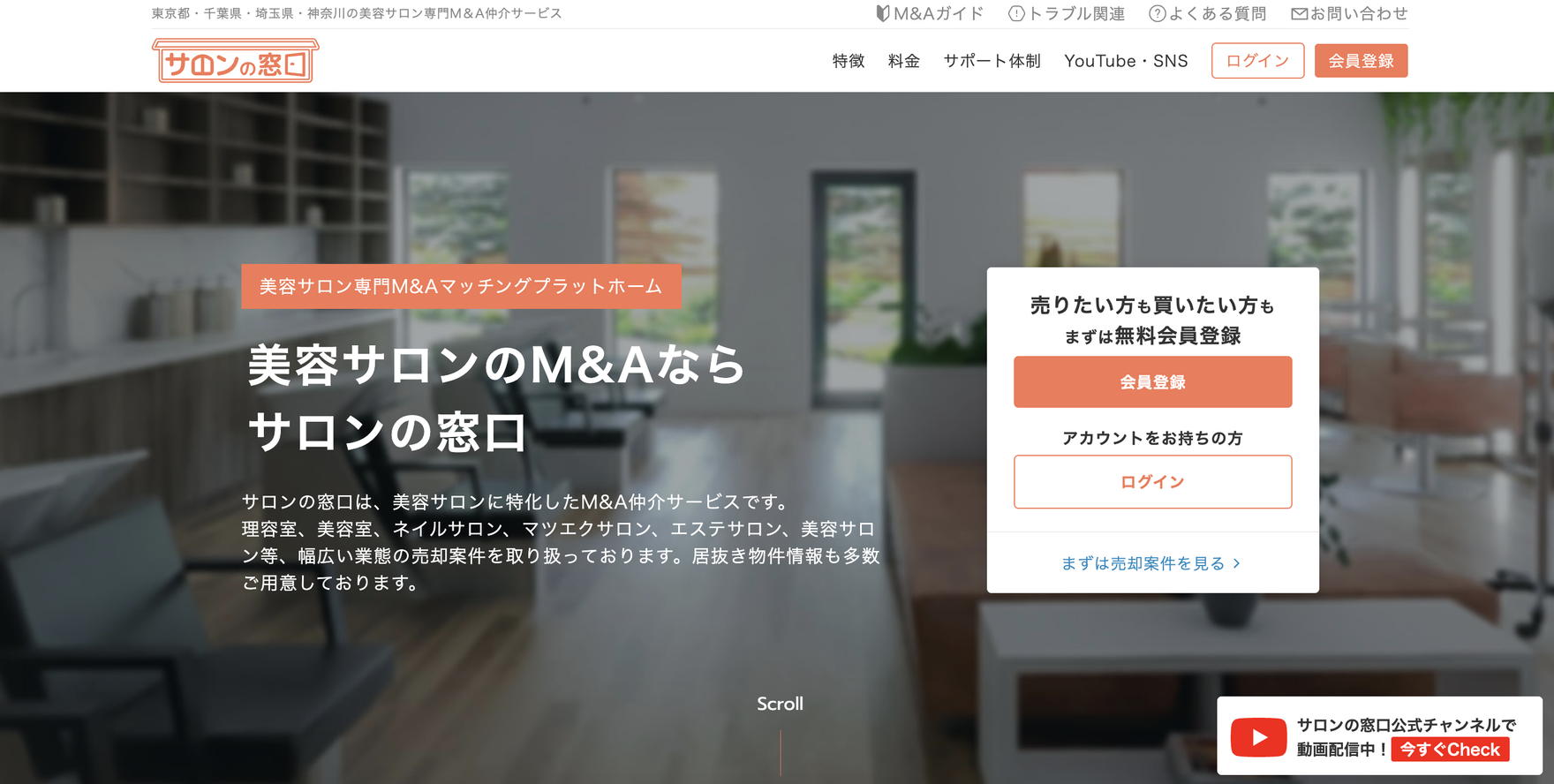Click the M&Aガイド shield icon

[x=882, y=13]
